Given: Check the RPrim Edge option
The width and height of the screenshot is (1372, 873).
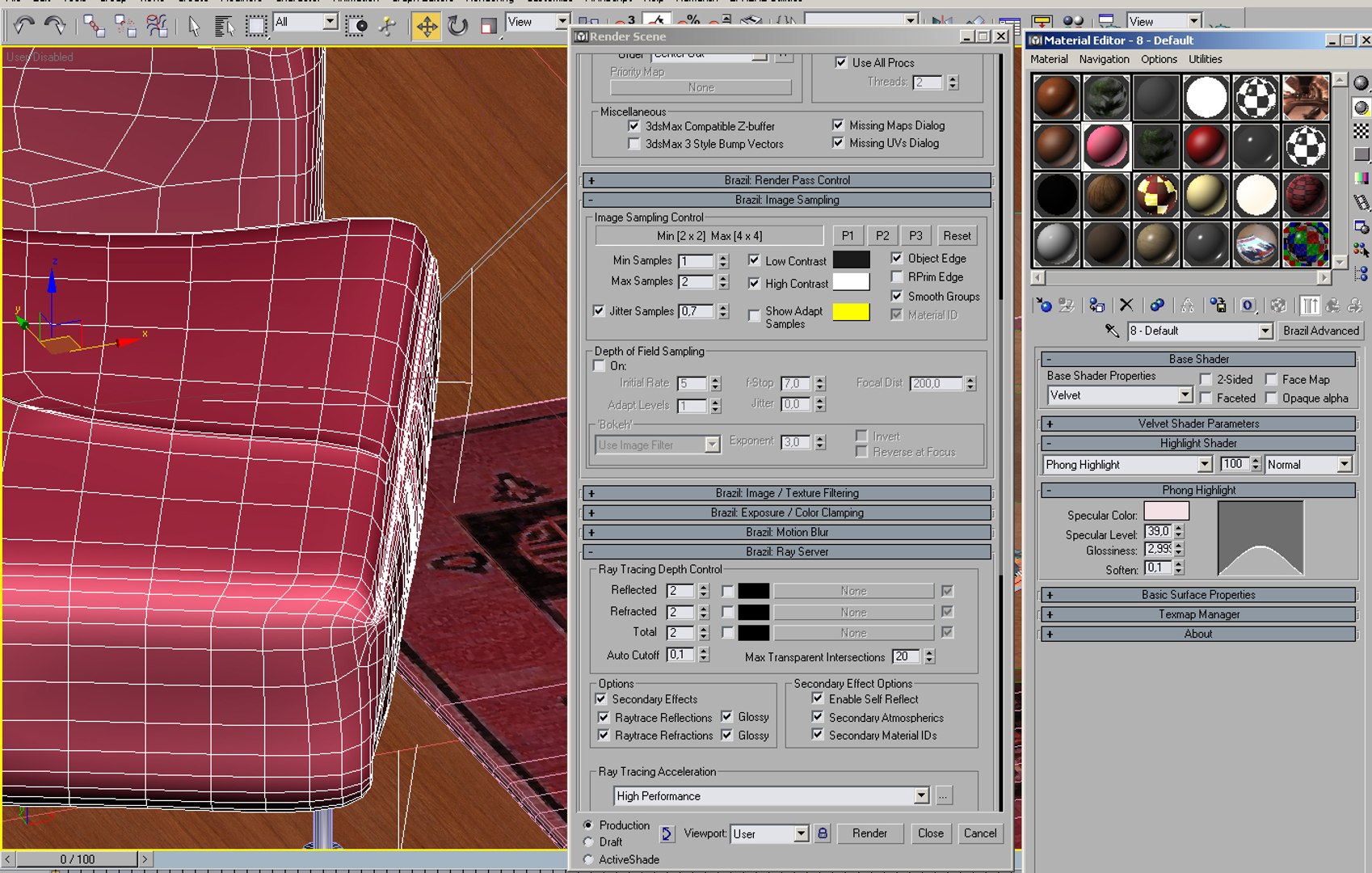Looking at the screenshot, I should [897, 276].
